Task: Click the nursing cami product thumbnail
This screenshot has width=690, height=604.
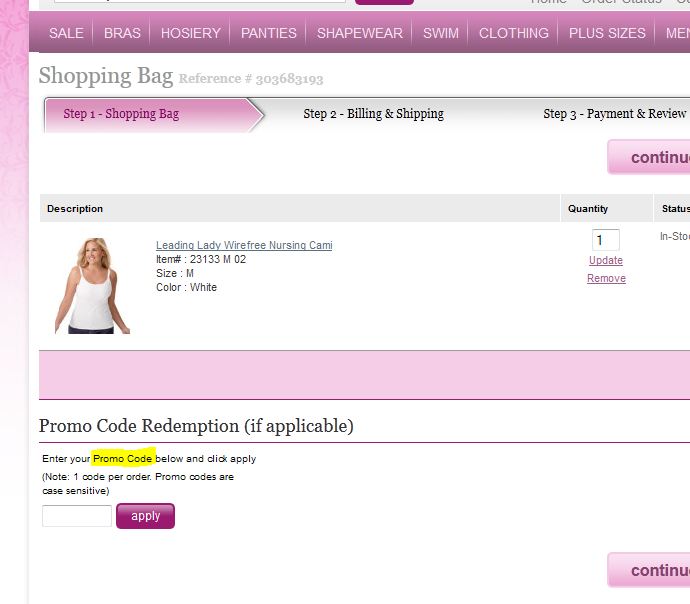Action: [x=92, y=286]
